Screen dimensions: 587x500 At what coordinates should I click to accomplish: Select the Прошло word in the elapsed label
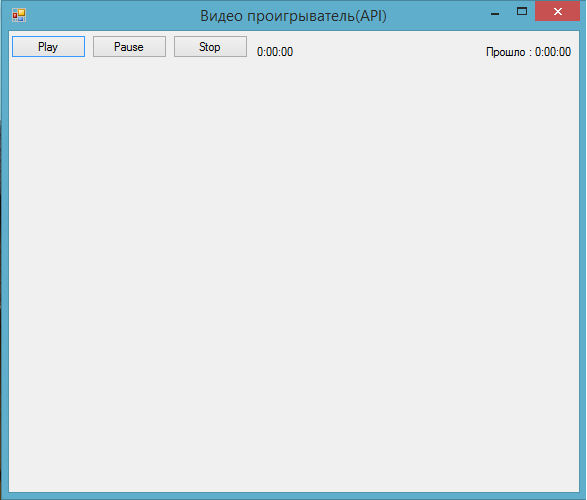[x=505, y=52]
